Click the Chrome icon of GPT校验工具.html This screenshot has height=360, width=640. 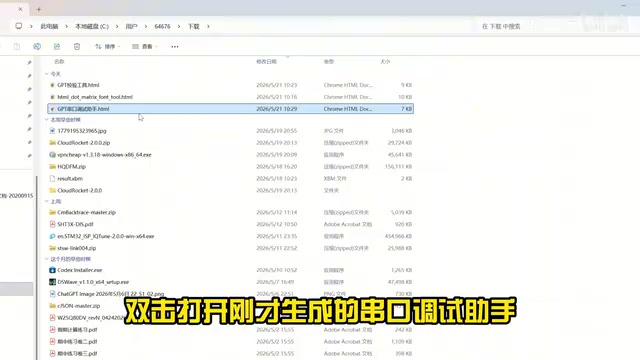pyautogui.click(x=52, y=85)
